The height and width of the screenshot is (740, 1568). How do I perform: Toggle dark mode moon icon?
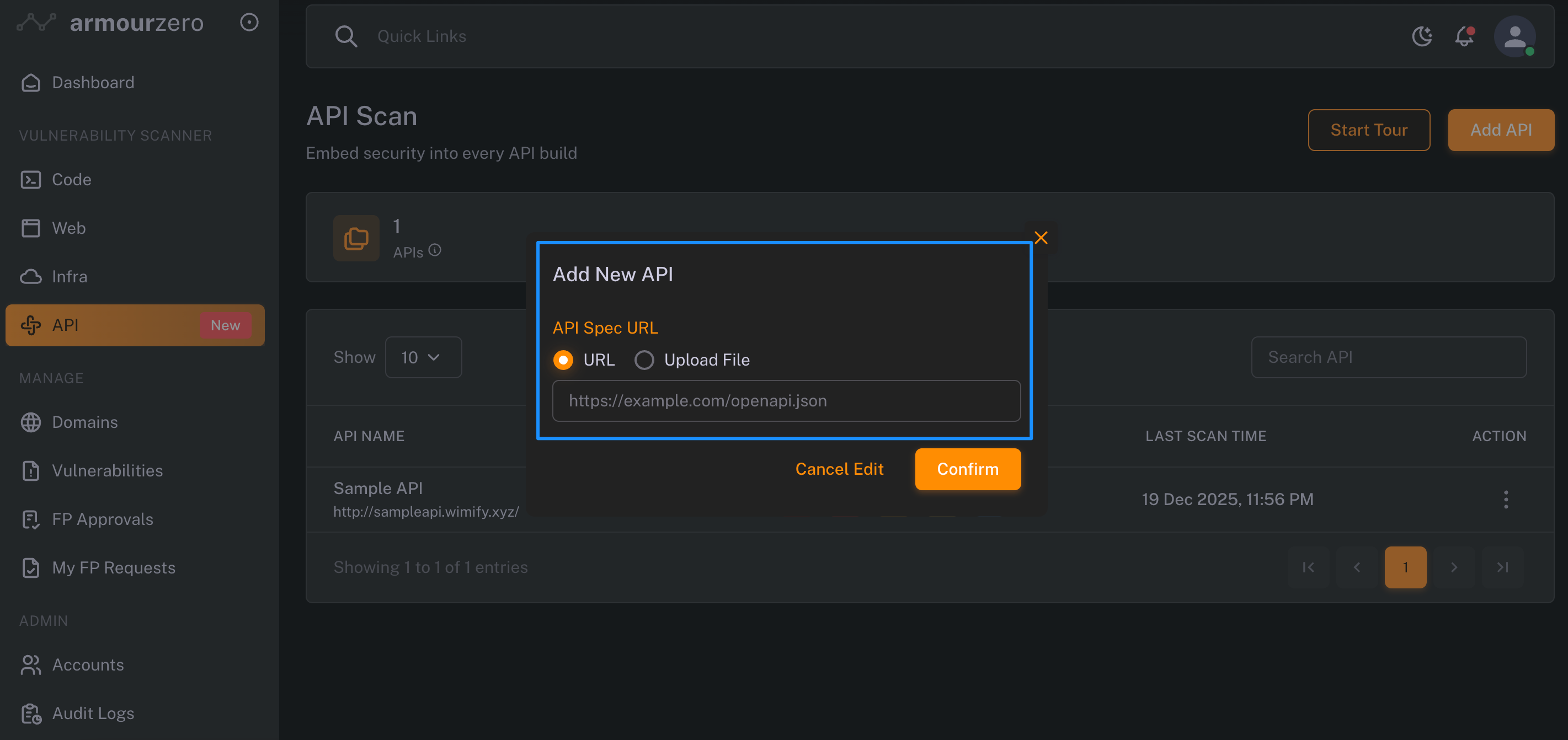pos(1422,36)
